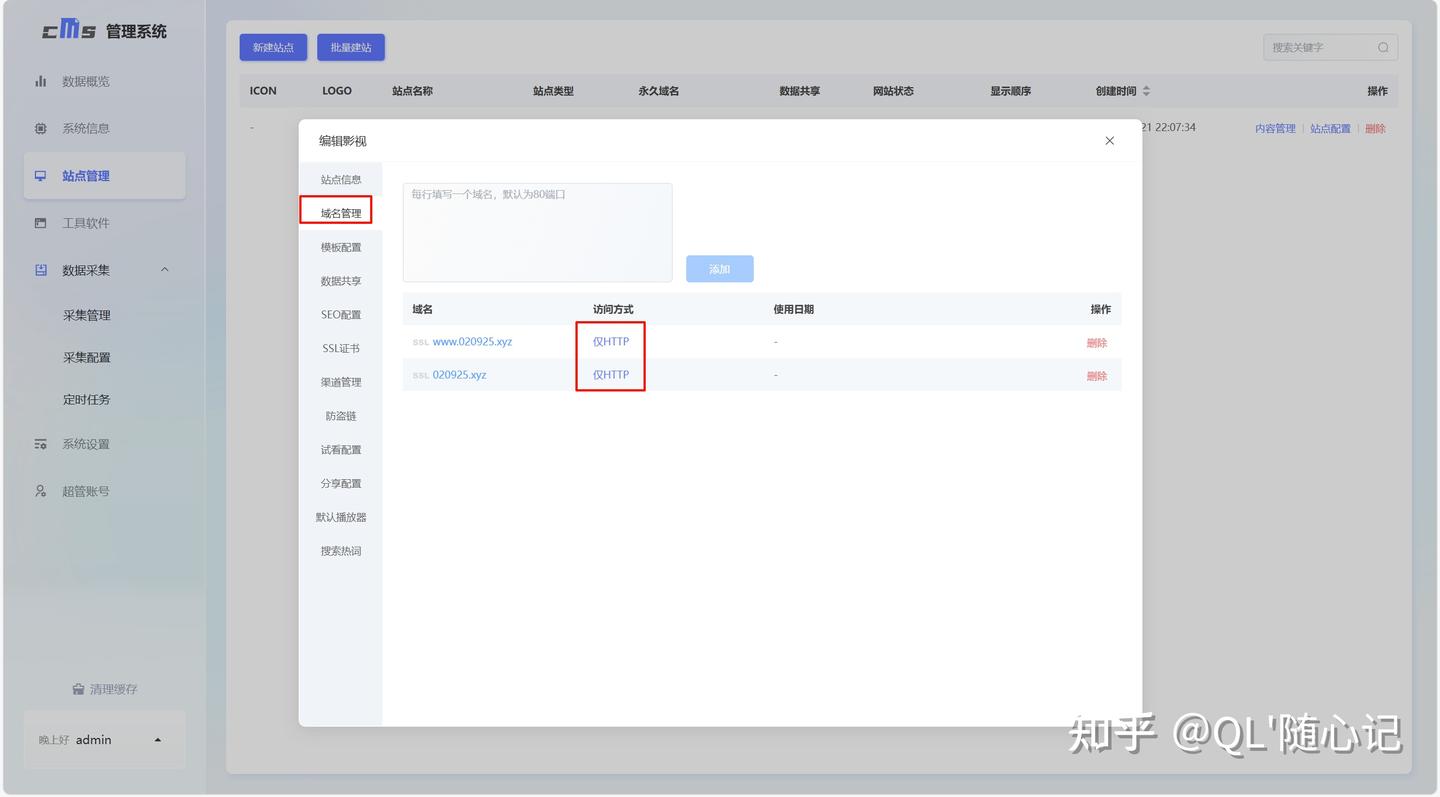Click 清理缓存 at sidebar bottom

(x=105, y=689)
